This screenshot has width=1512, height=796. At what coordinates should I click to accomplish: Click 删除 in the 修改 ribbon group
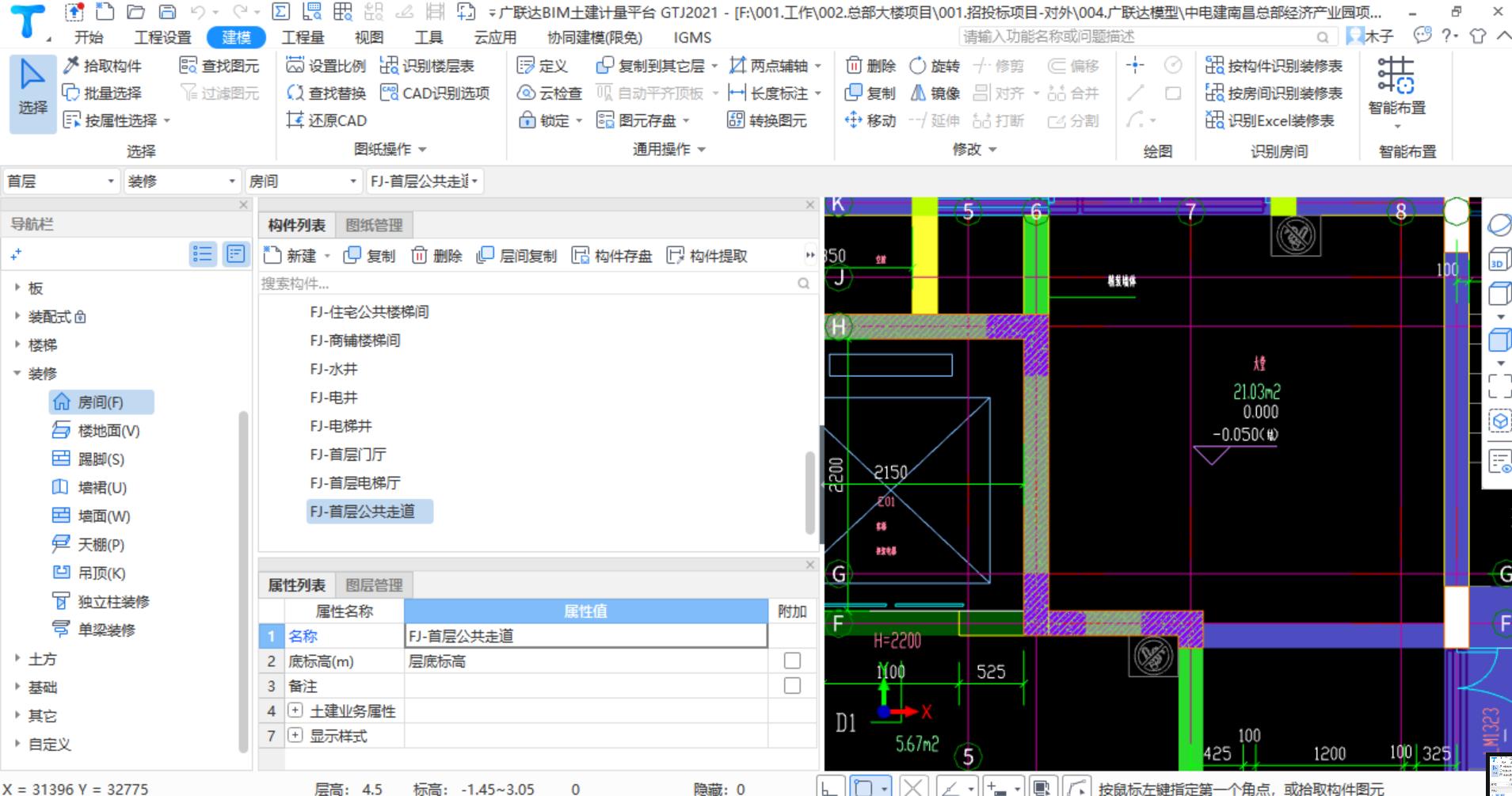coord(870,66)
